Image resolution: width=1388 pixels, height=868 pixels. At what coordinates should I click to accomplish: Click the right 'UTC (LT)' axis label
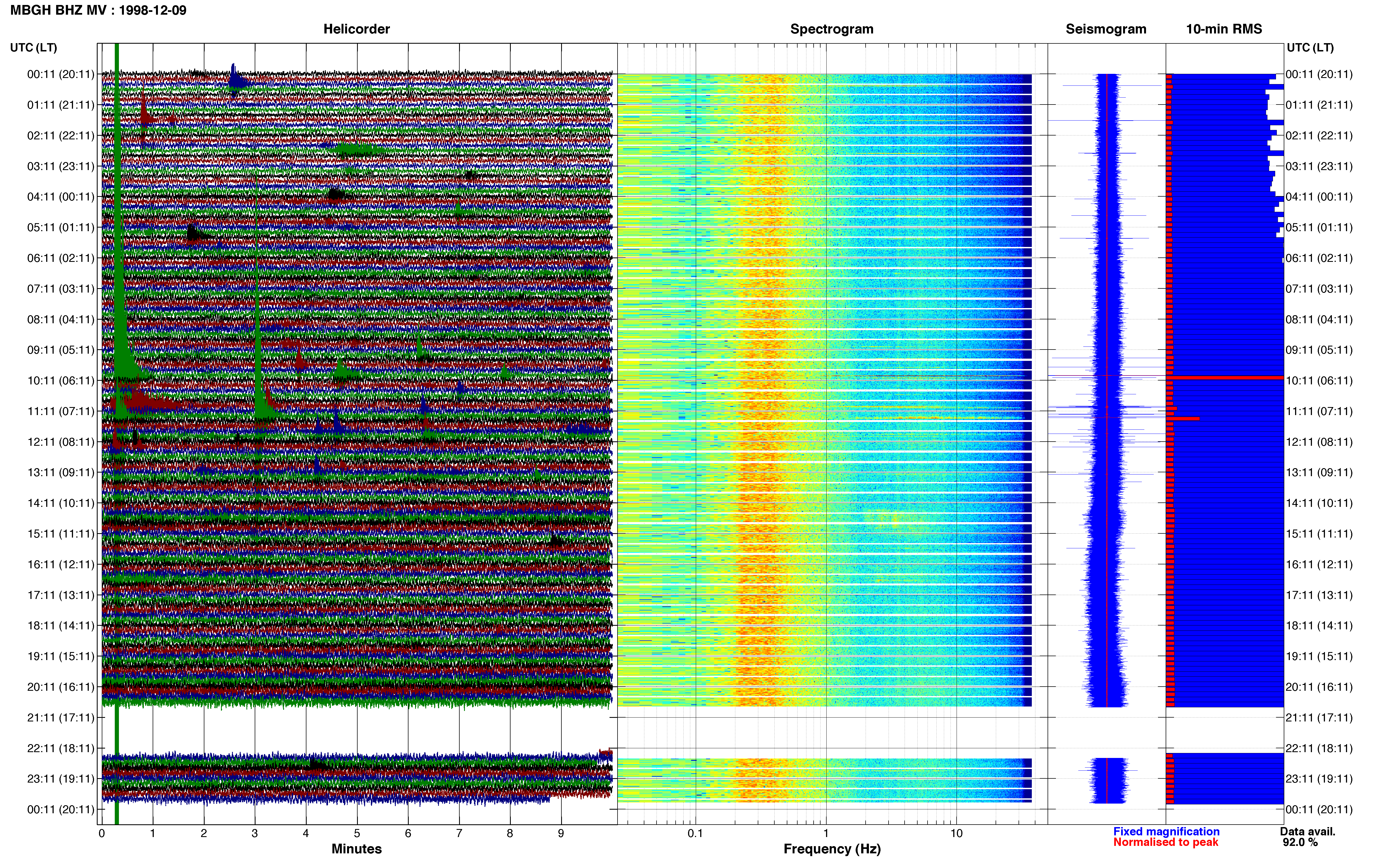point(1311,48)
